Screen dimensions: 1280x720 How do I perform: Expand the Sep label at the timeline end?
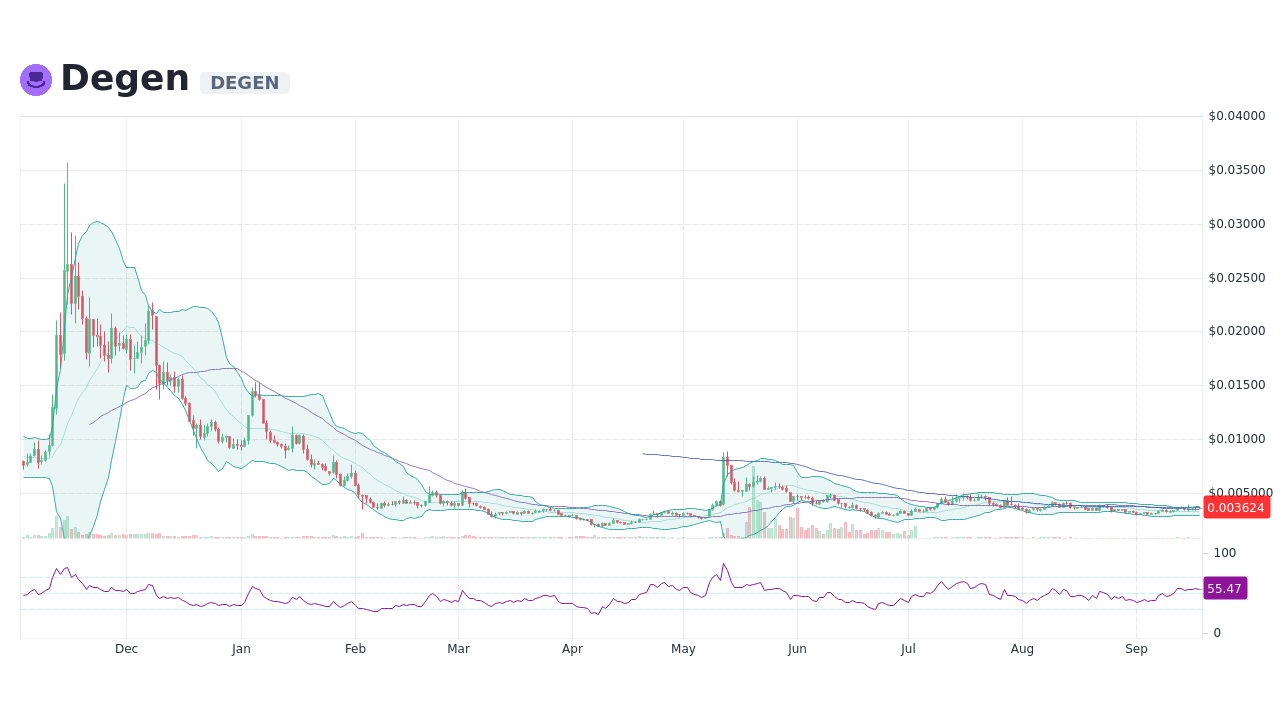point(1136,648)
